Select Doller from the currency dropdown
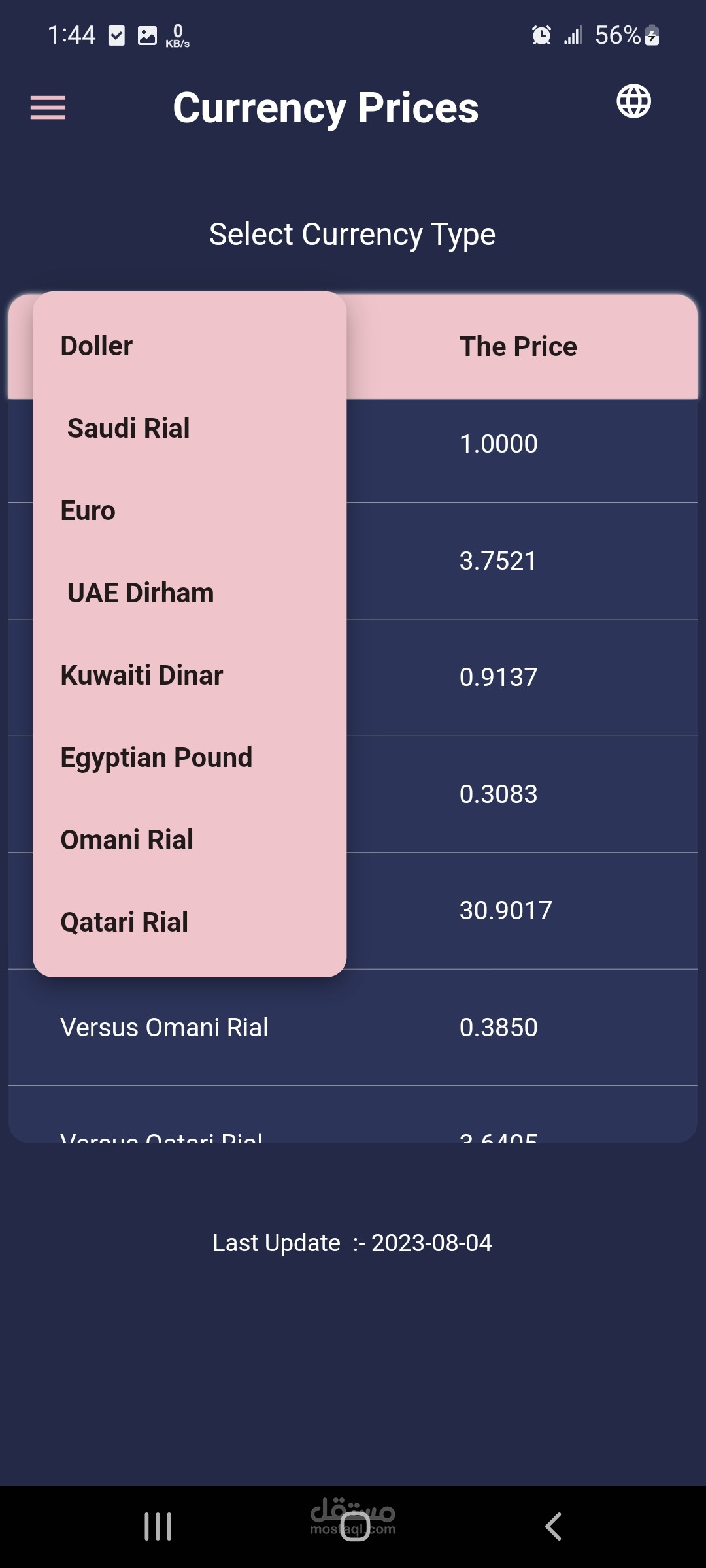706x1568 pixels. (190, 346)
